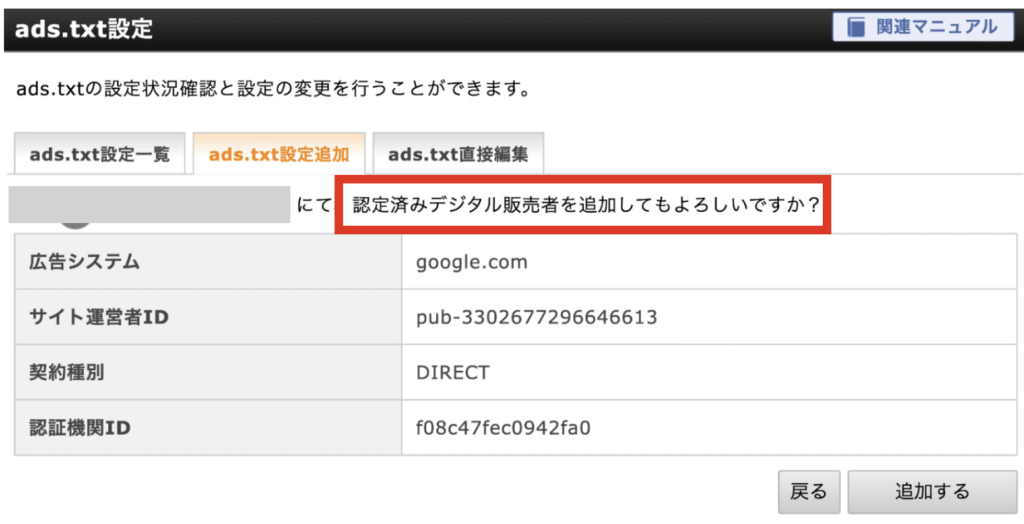
Task: Click the 認証機関ID row label
Action: [x=80, y=428]
